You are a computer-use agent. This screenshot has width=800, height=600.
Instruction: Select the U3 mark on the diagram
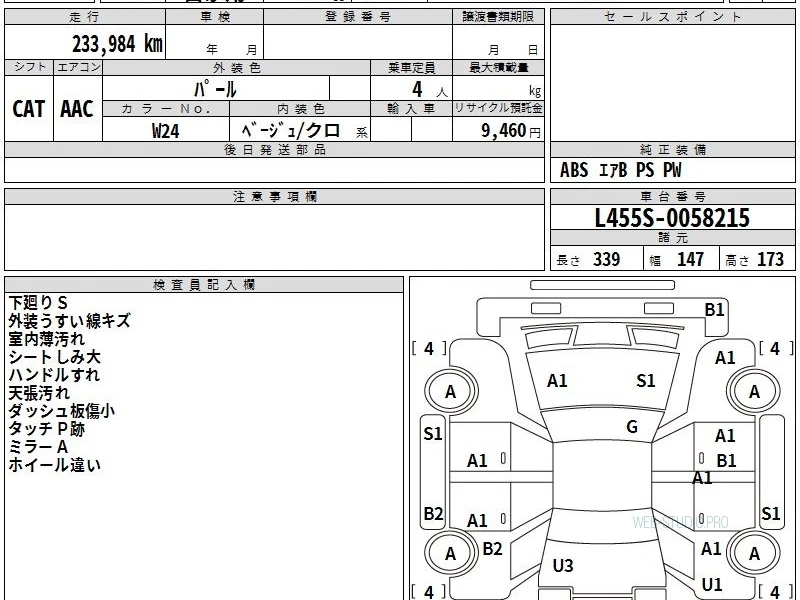click(563, 565)
